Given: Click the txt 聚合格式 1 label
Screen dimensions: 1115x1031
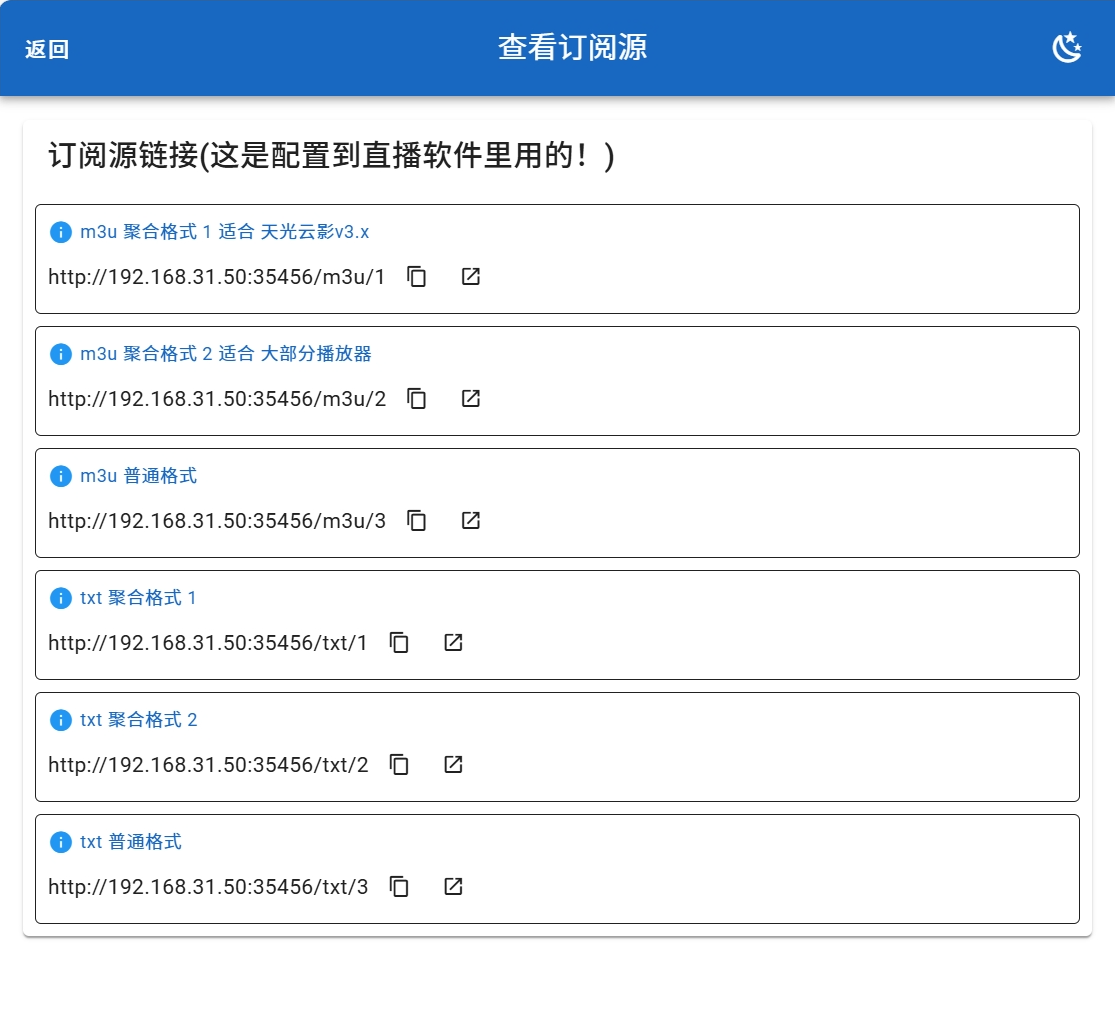Looking at the screenshot, I should click(138, 598).
